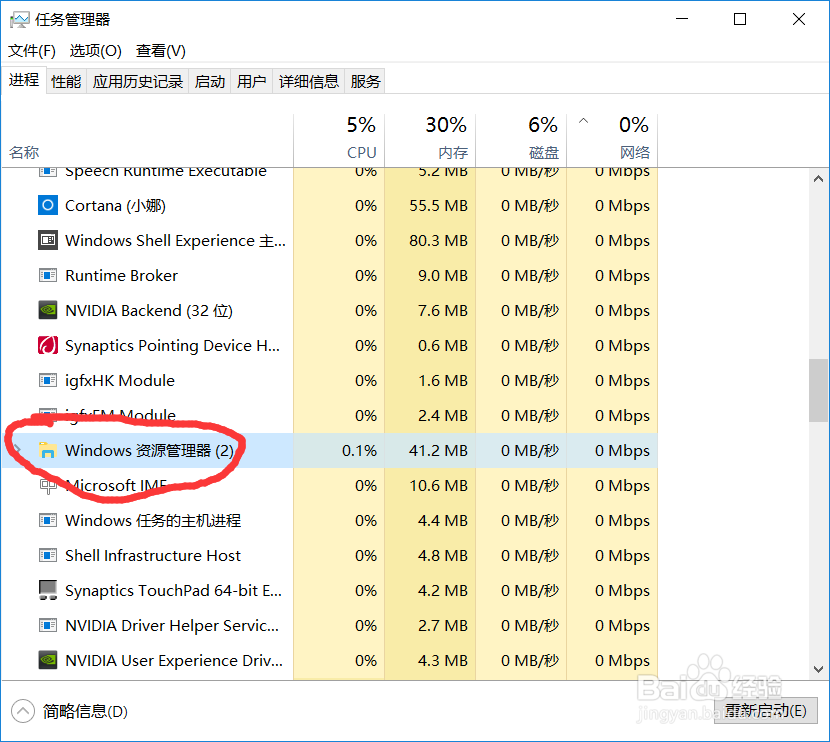Open the 选项(O) menu
This screenshot has height=742, width=830.
pyautogui.click(x=95, y=51)
